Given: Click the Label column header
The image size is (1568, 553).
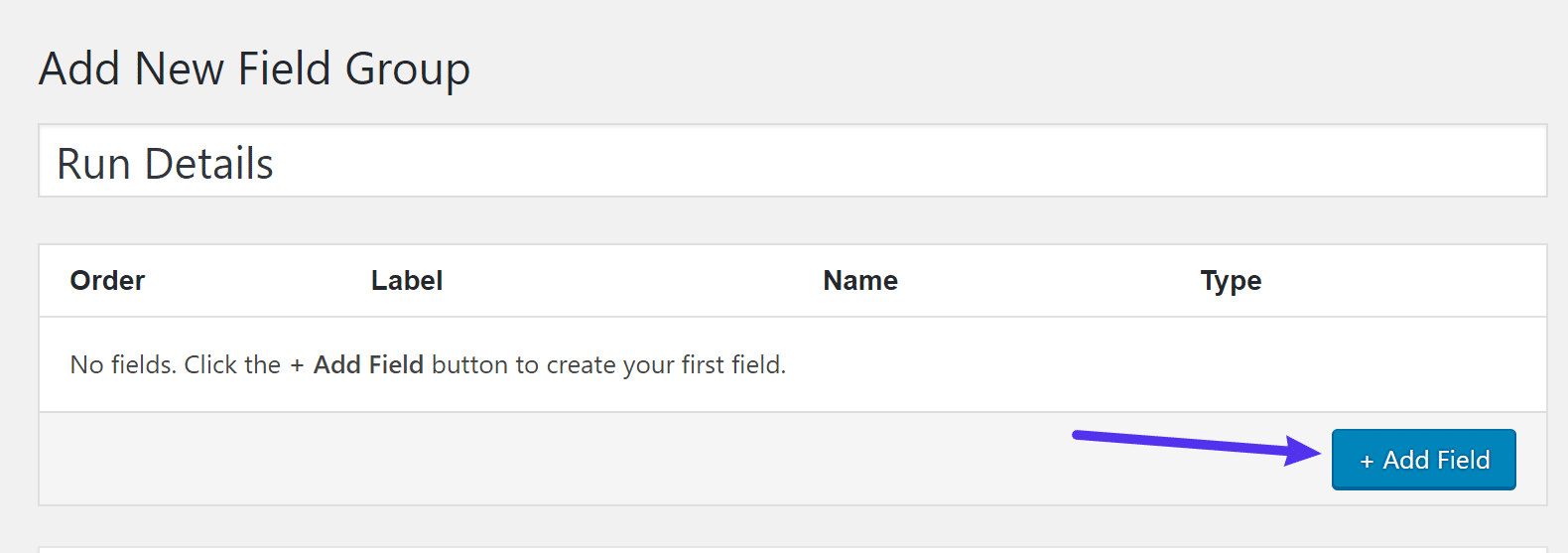Looking at the screenshot, I should (407, 281).
